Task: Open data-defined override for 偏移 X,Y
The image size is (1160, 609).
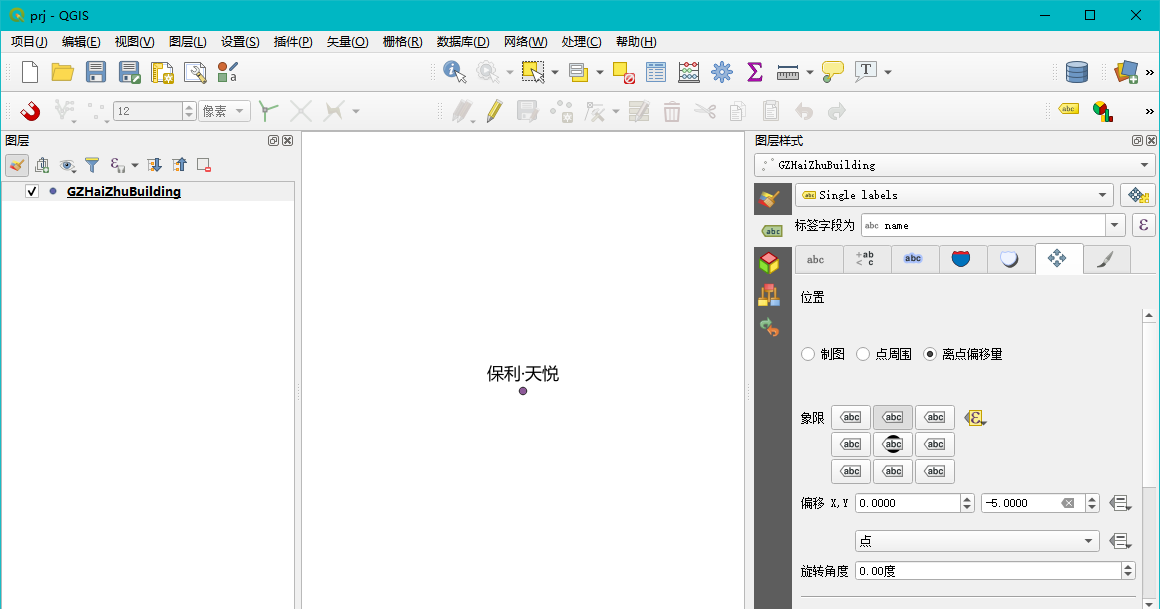Action: [1121, 503]
